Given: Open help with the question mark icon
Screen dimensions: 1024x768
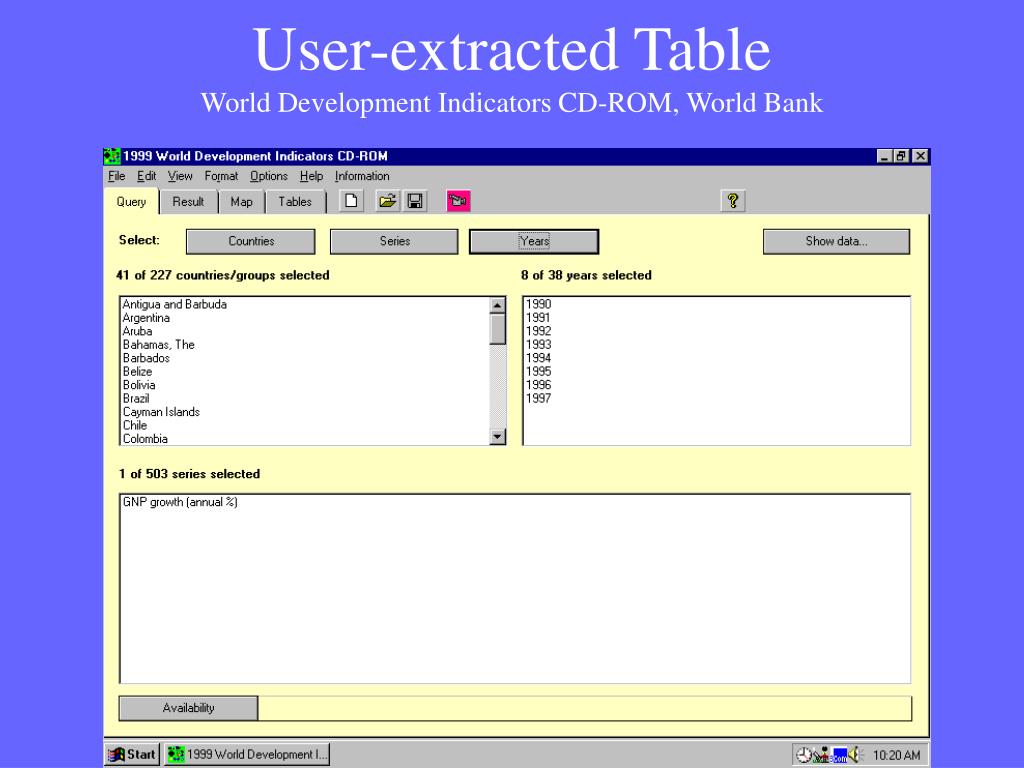Looking at the screenshot, I should point(733,201).
